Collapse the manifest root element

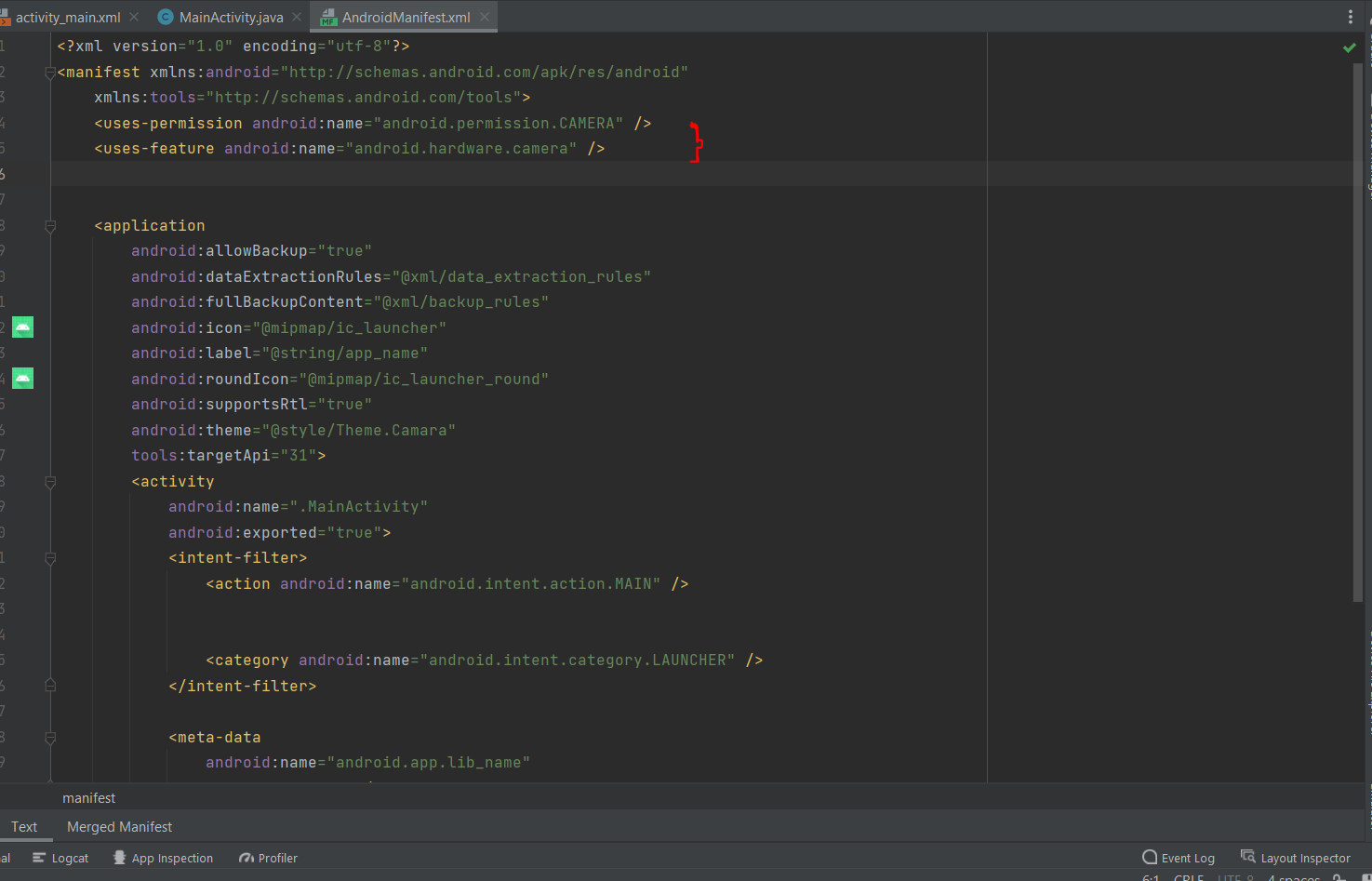click(x=50, y=72)
